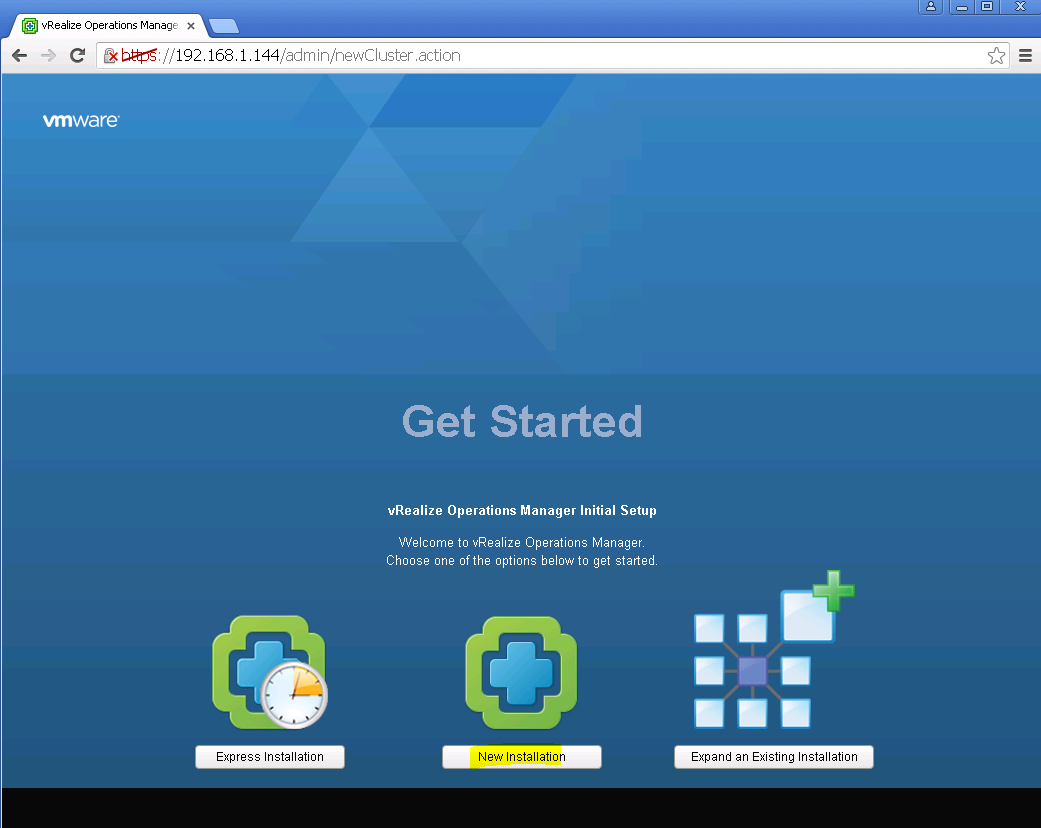Screen dimensions: 1041x828
Task: Minimize the browser window
Action: (x=961, y=7)
